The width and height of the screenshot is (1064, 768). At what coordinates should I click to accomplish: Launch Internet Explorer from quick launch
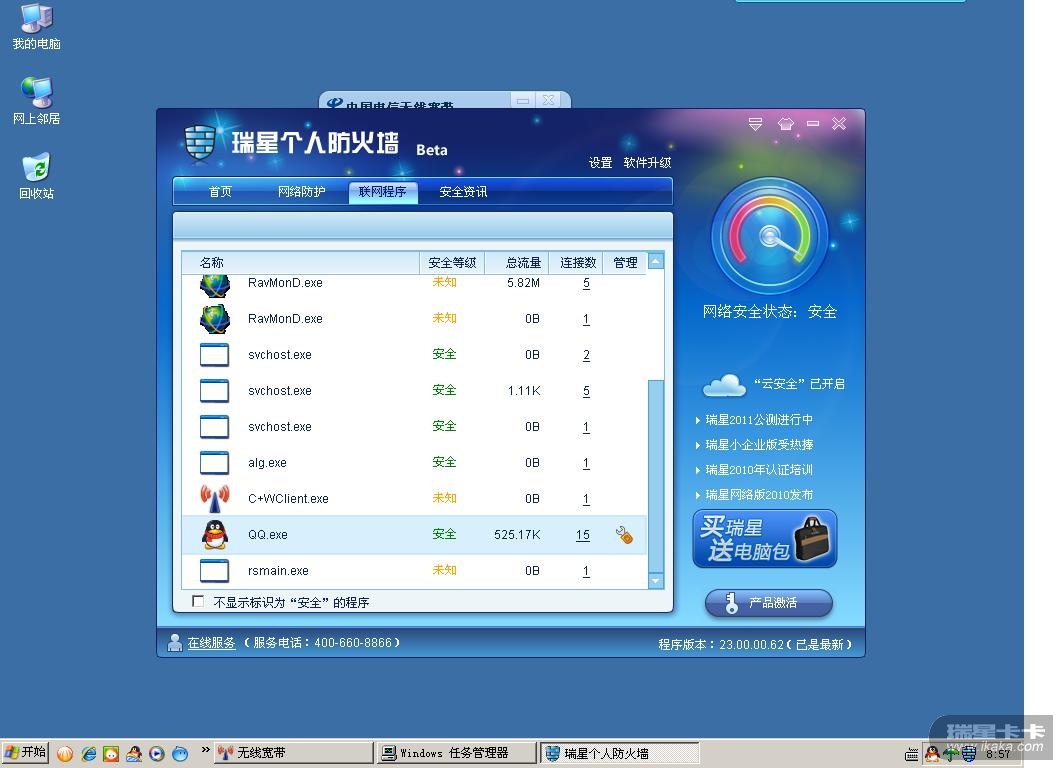89,754
